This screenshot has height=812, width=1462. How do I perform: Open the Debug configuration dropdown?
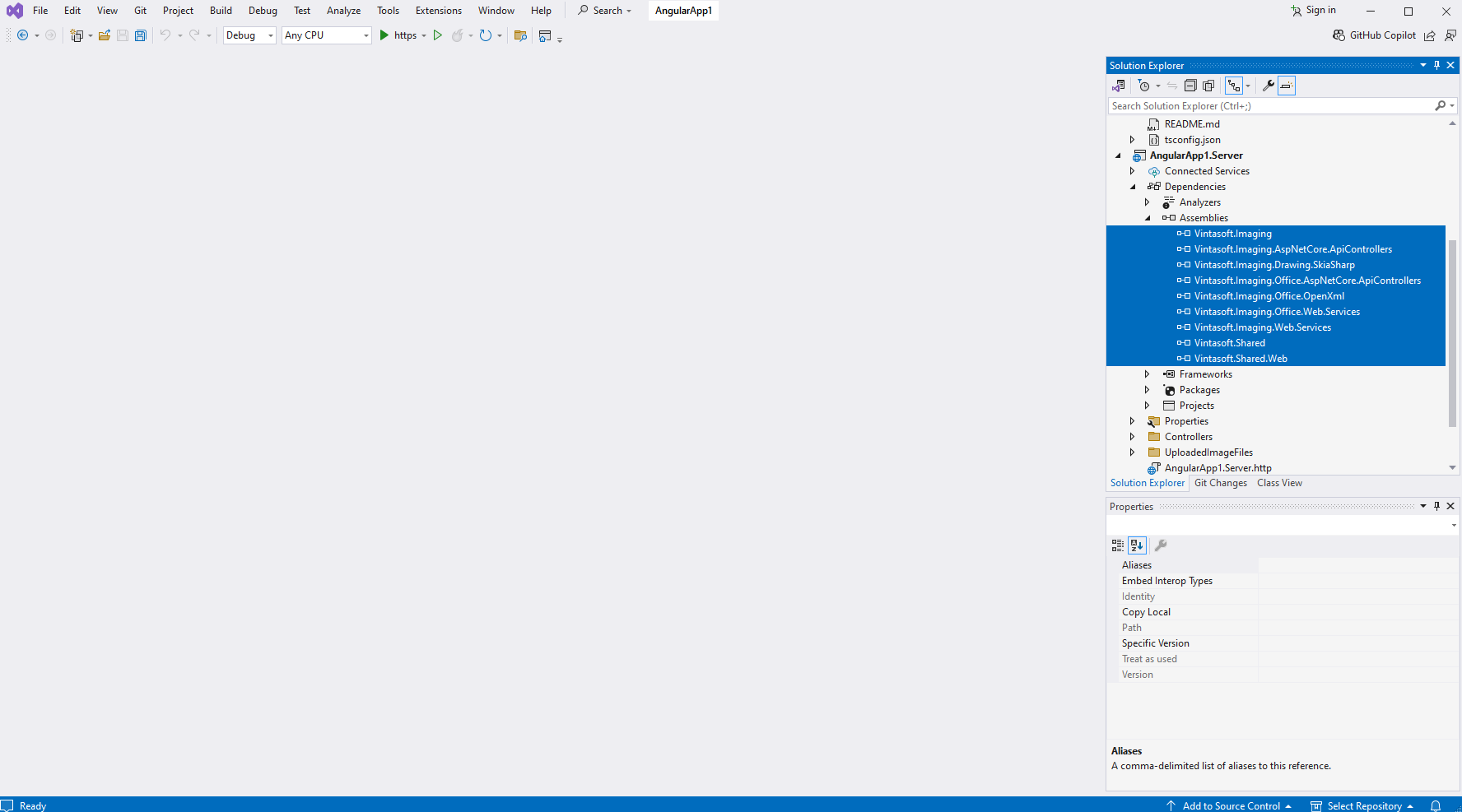click(249, 35)
